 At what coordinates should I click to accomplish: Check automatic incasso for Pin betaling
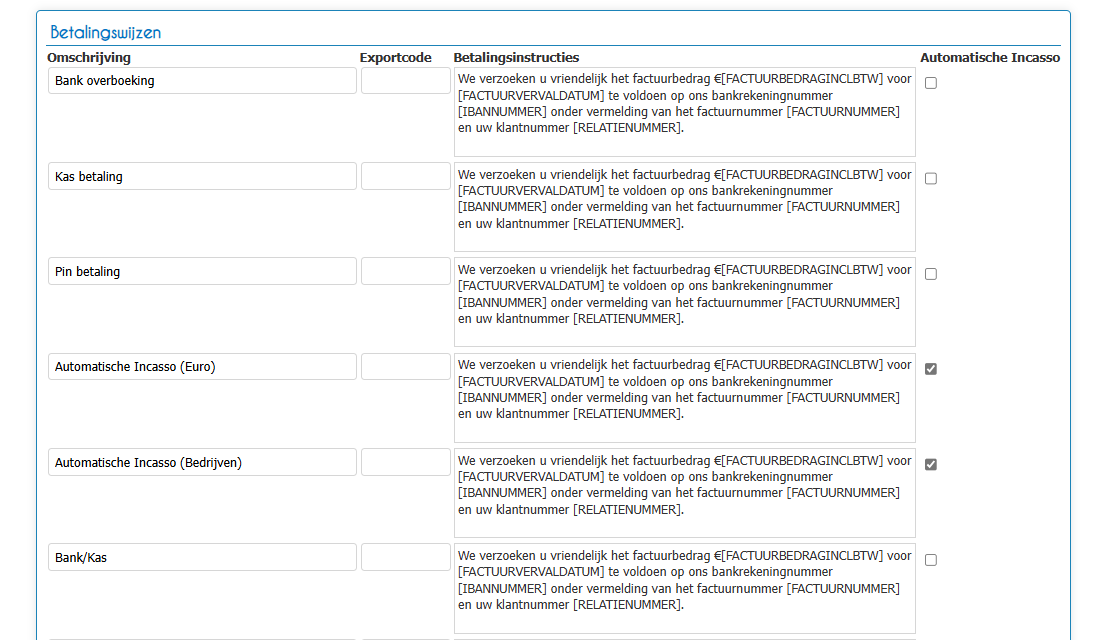tap(930, 274)
